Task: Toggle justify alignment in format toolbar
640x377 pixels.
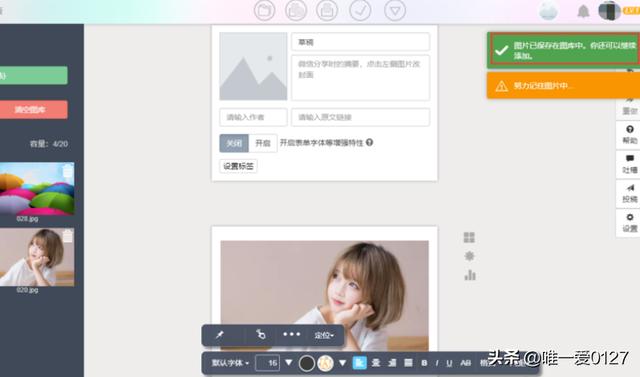Action: [408, 363]
